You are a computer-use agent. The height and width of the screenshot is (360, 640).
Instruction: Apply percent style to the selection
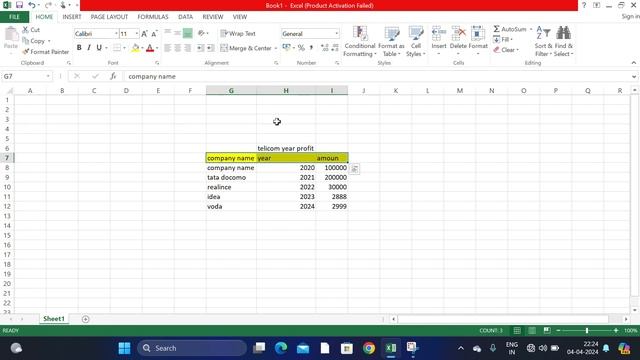click(301, 48)
